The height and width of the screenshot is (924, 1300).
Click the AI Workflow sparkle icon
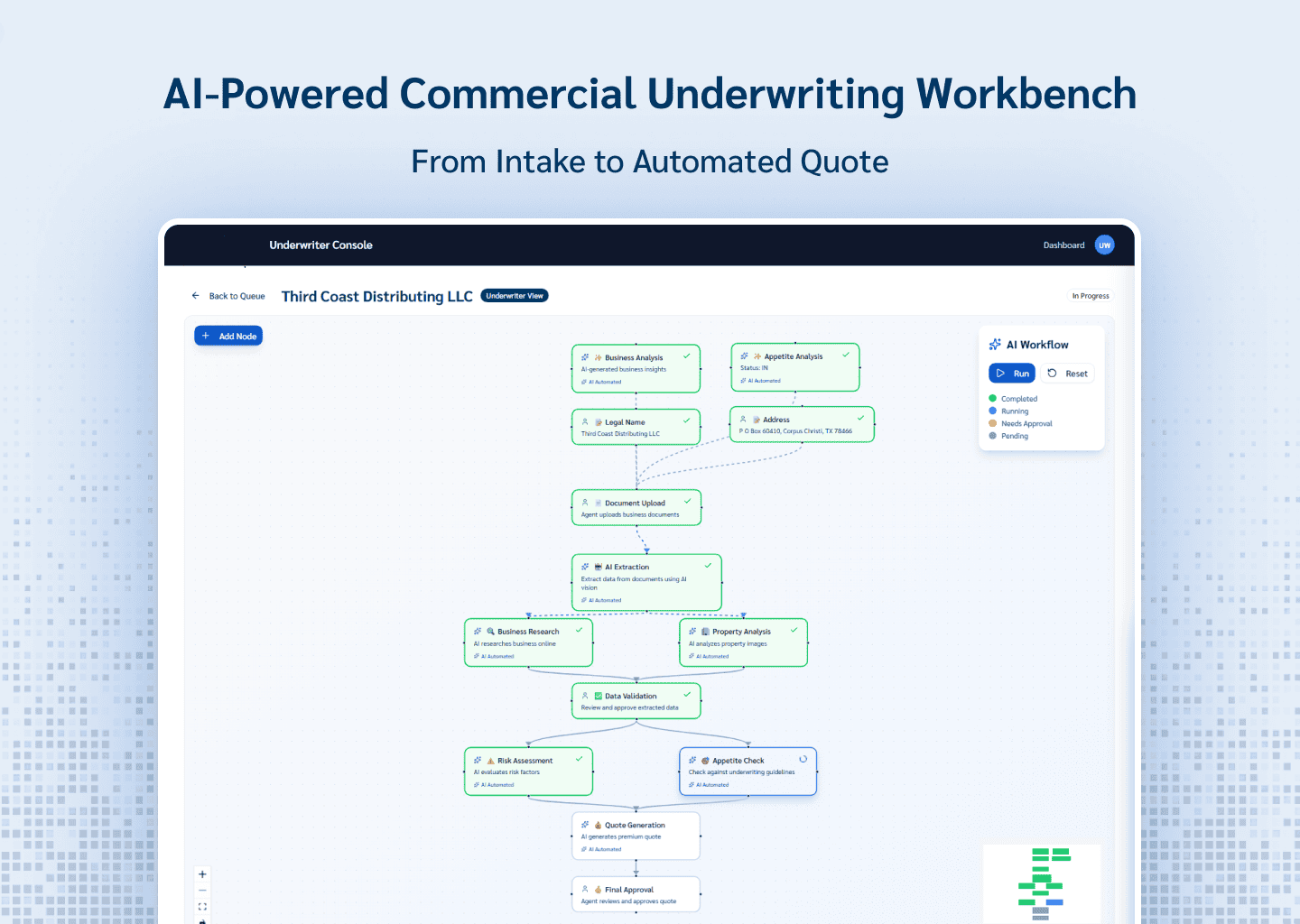pyautogui.click(x=995, y=345)
